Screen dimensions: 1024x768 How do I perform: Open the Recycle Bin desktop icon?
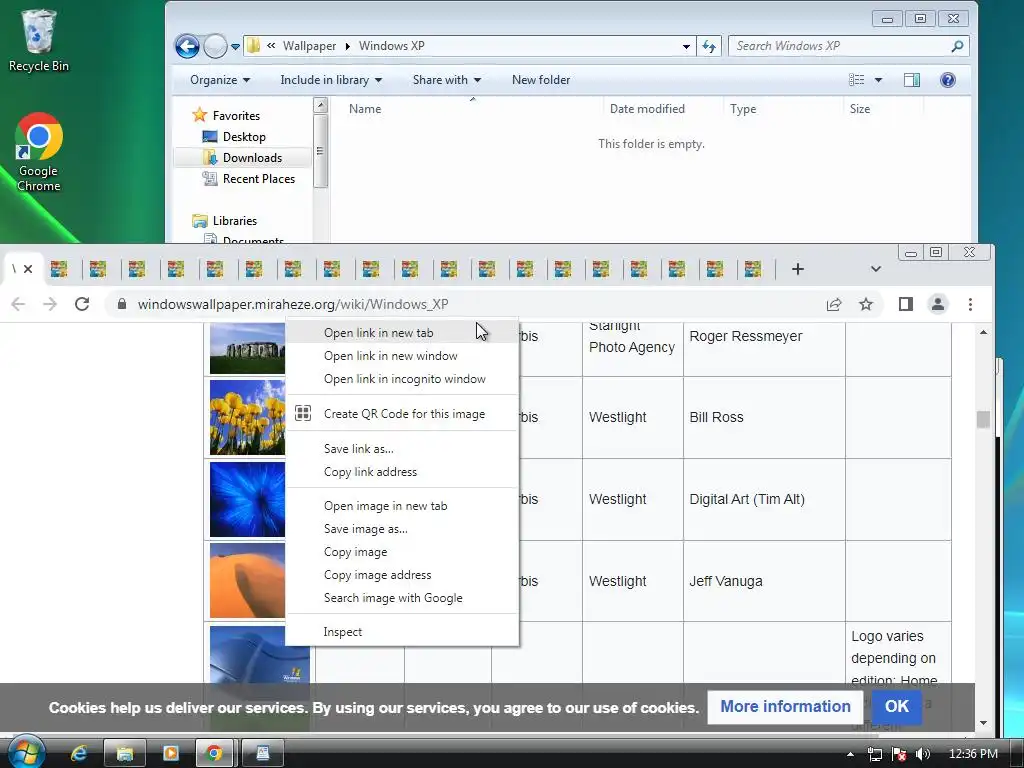[x=38, y=40]
